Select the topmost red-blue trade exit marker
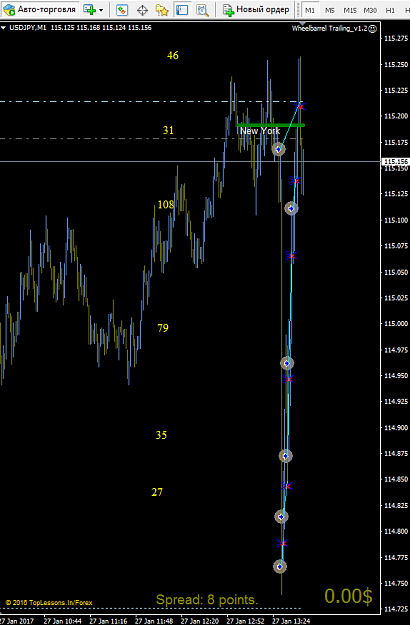The height and width of the screenshot is (625, 410). click(300, 106)
